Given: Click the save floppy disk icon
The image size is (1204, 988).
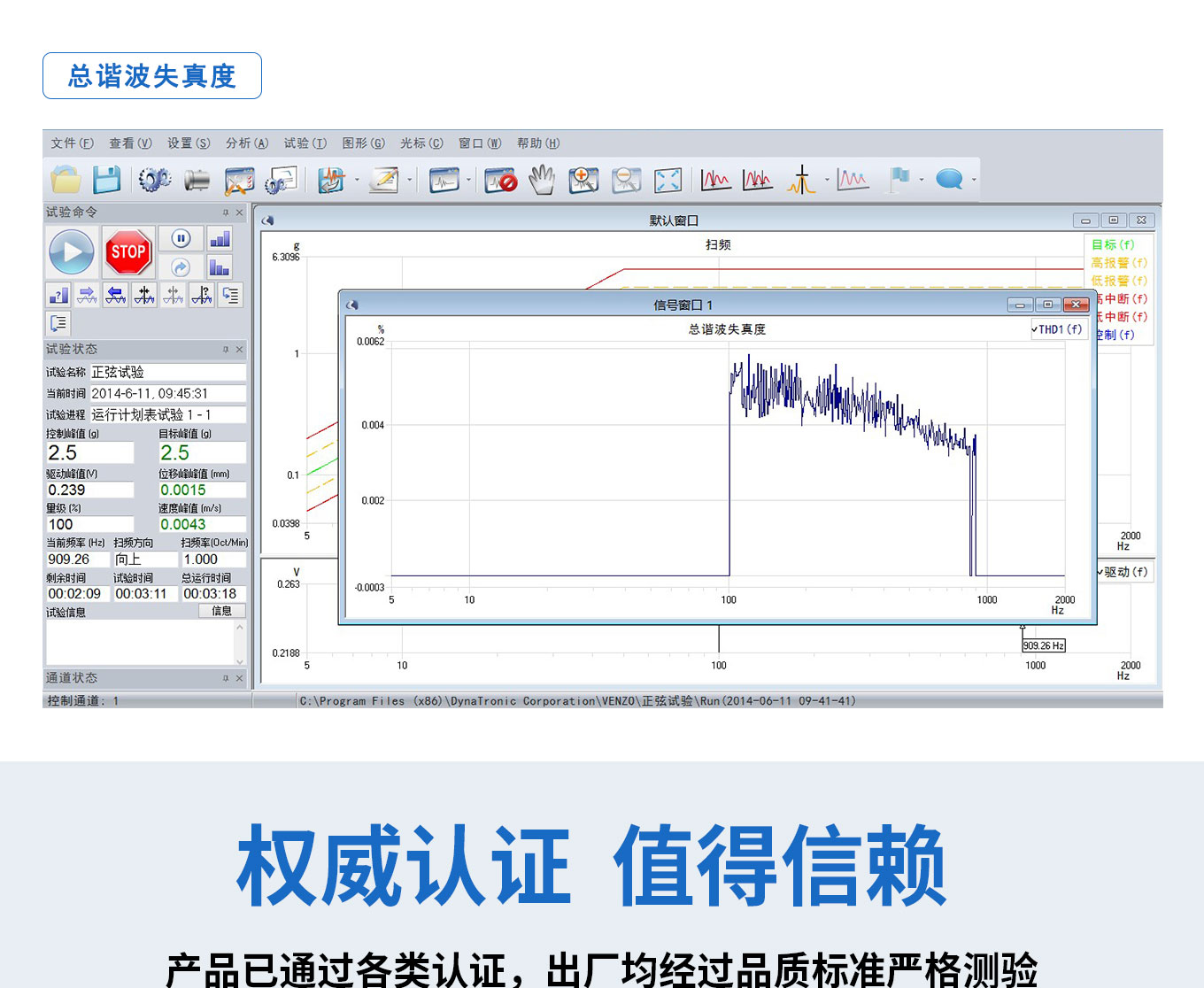Looking at the screenshot, I should pyautogui.click(x=107, y=180).
